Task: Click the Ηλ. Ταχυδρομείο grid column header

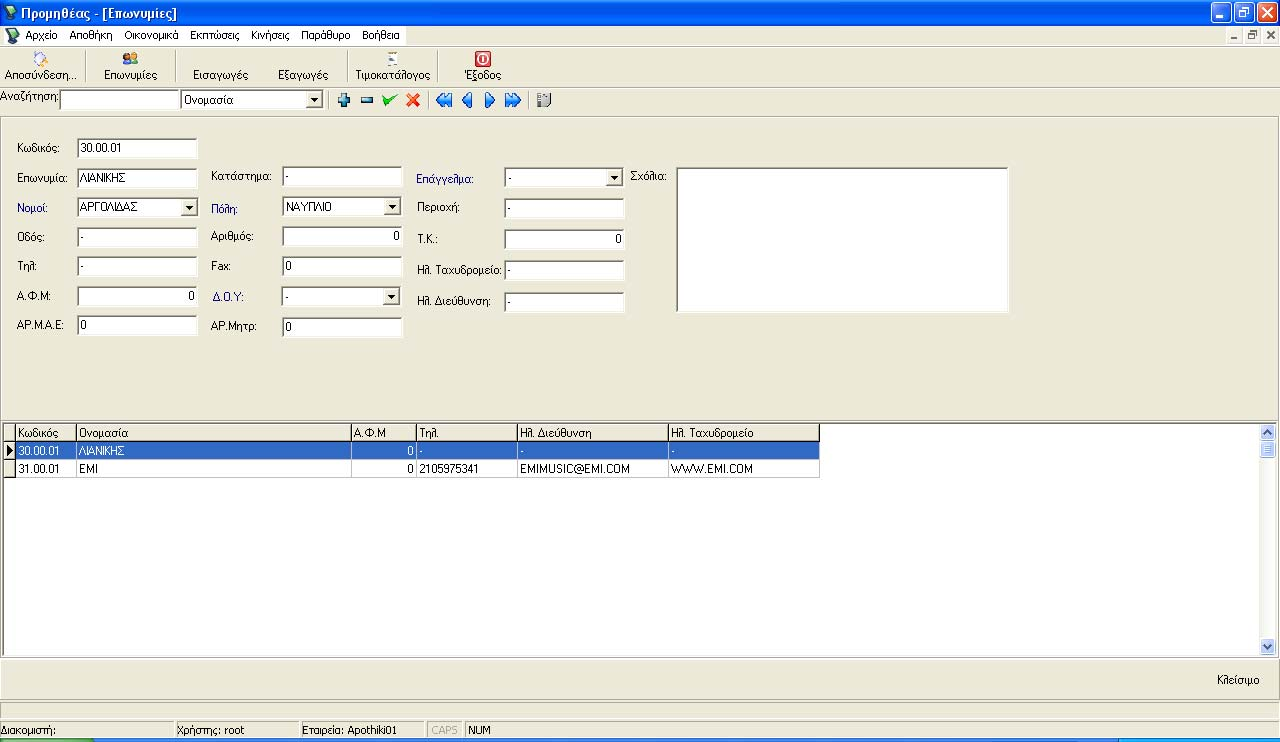Action: (x=744, y=433)
